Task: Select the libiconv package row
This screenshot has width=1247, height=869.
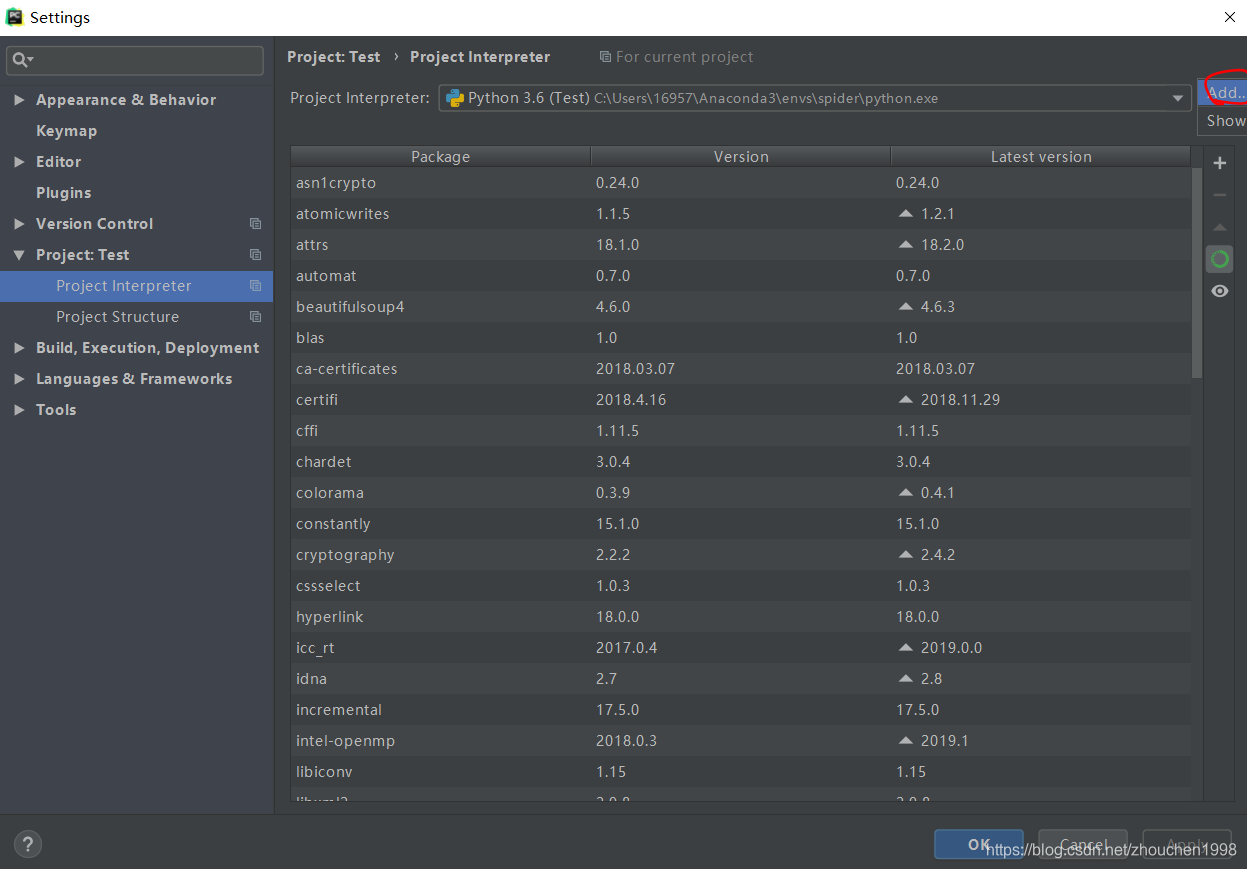Action: (x=740, y=772)
